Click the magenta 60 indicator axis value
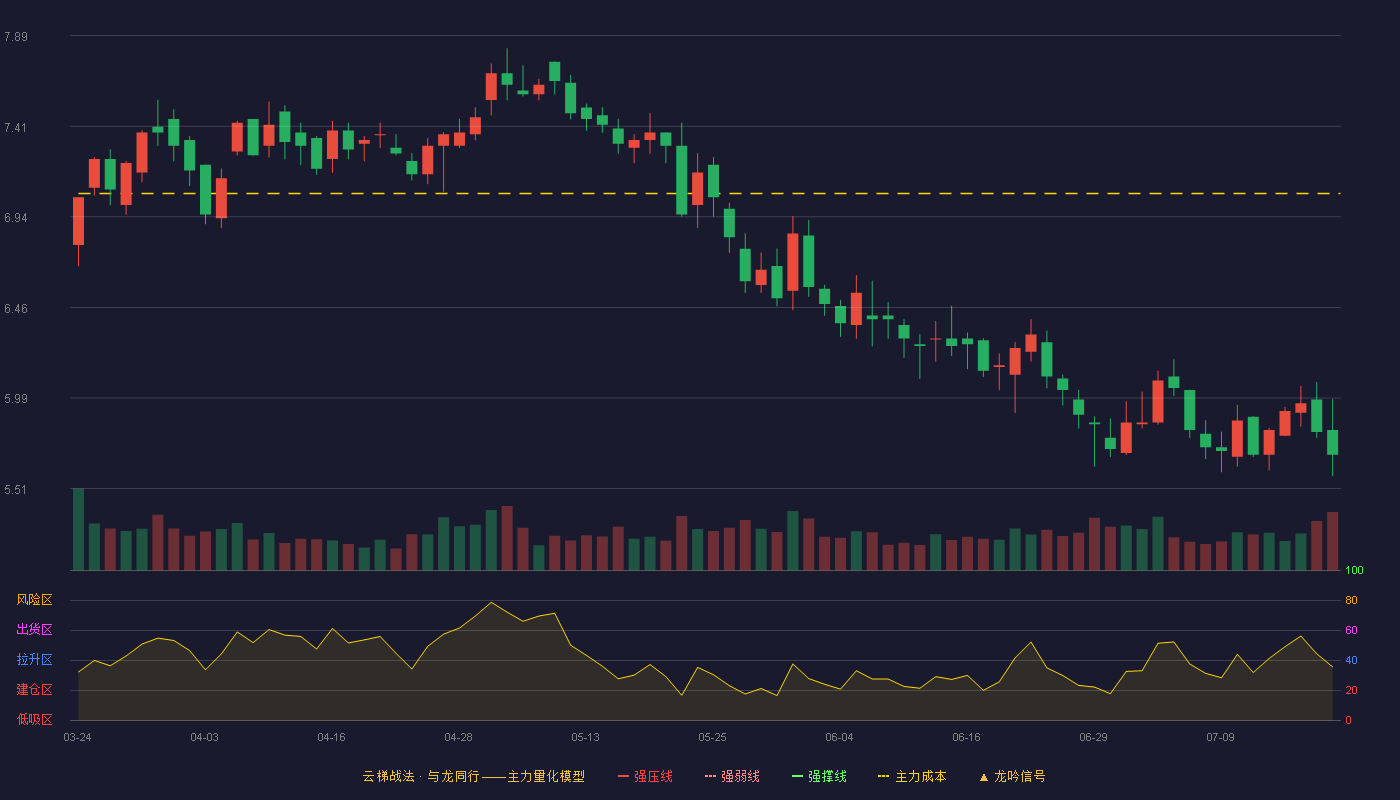This screenshot has height=800, width=1400. (x=1351, y=631)
